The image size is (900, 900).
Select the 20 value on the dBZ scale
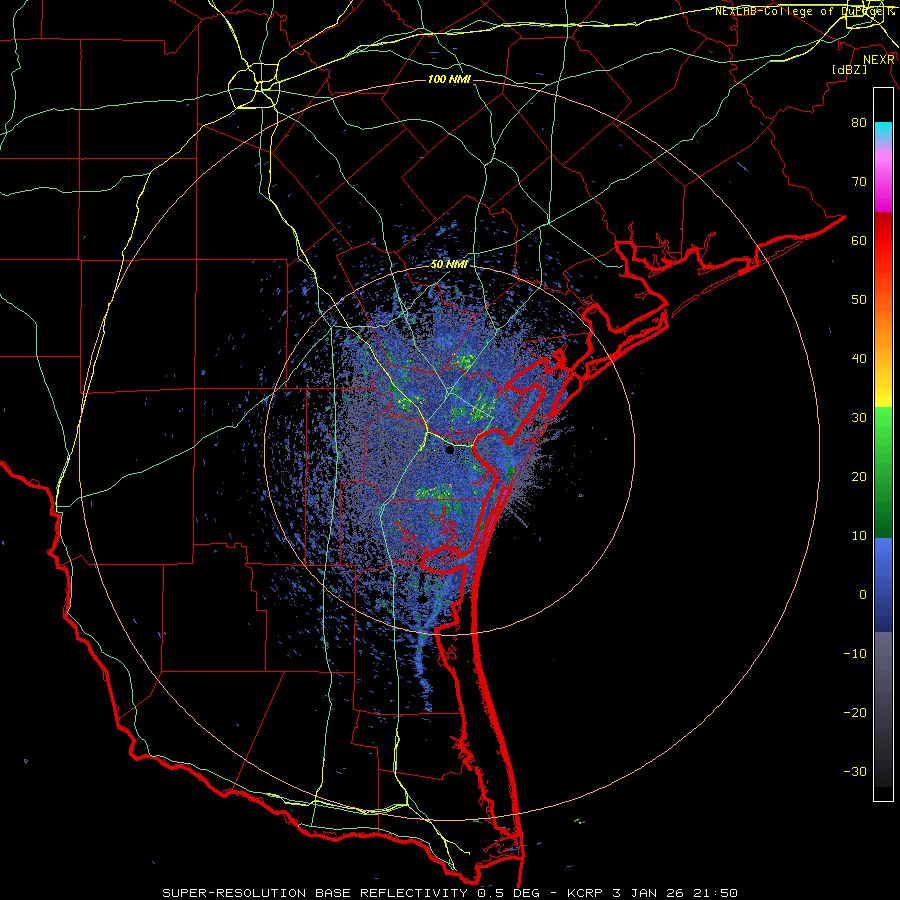(859, 476)
